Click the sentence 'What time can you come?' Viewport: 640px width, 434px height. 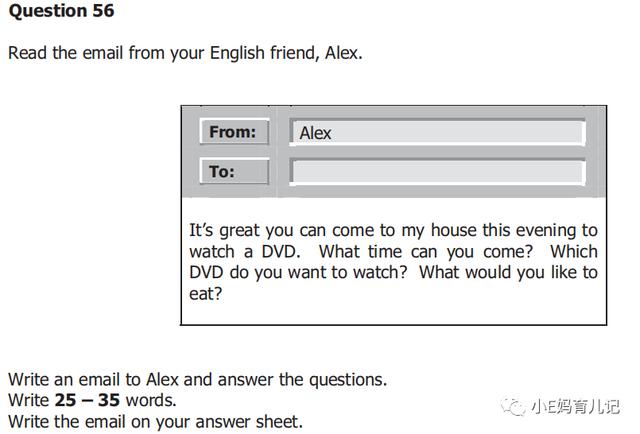[426, 251]
